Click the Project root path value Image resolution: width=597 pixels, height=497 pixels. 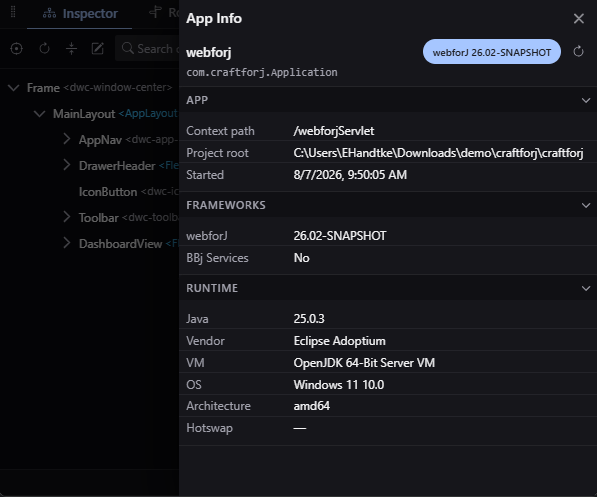click(438, 153)
